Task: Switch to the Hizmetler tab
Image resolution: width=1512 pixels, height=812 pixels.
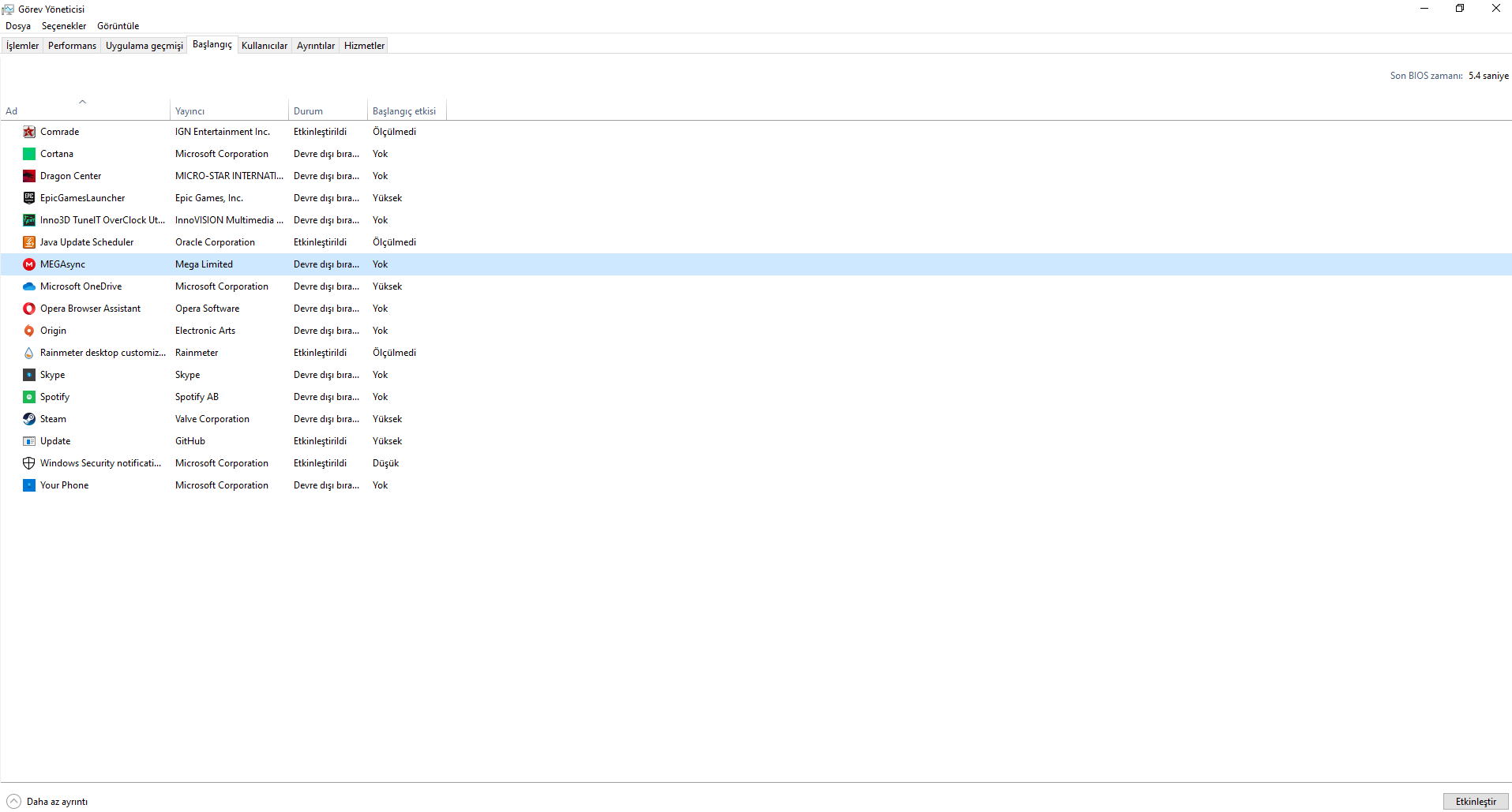Action: click(x=364, y=46)
